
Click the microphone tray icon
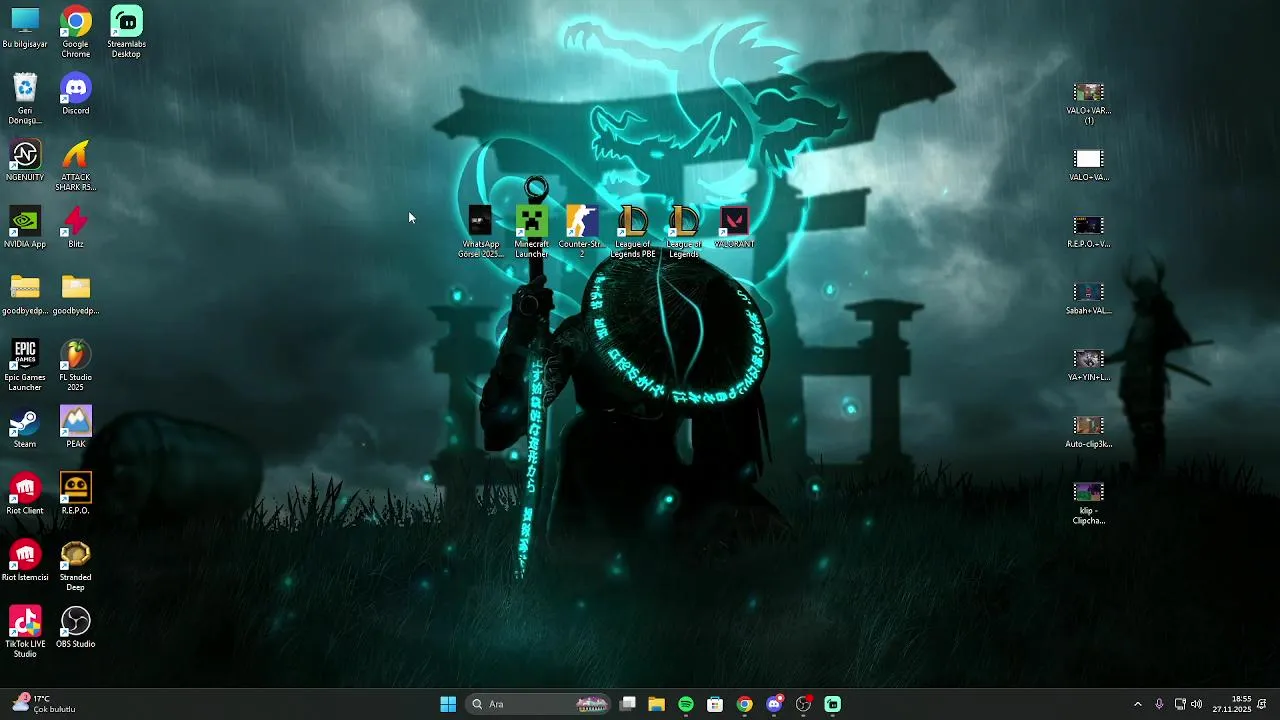pos(1159,704)
